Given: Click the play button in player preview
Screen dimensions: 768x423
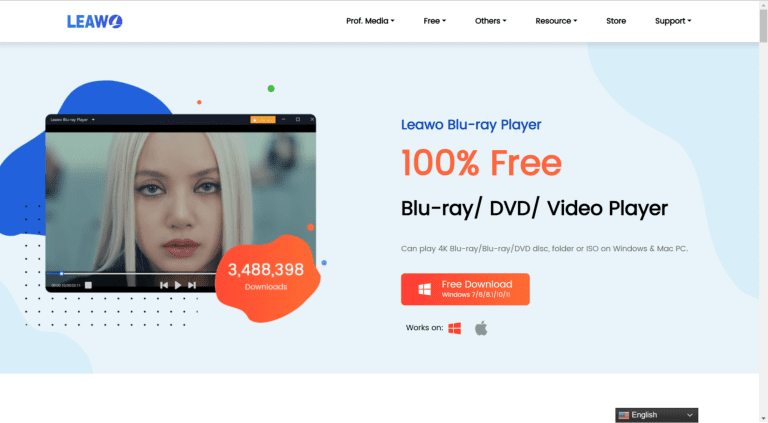Looking at the screenshot, I should (178, 285).
